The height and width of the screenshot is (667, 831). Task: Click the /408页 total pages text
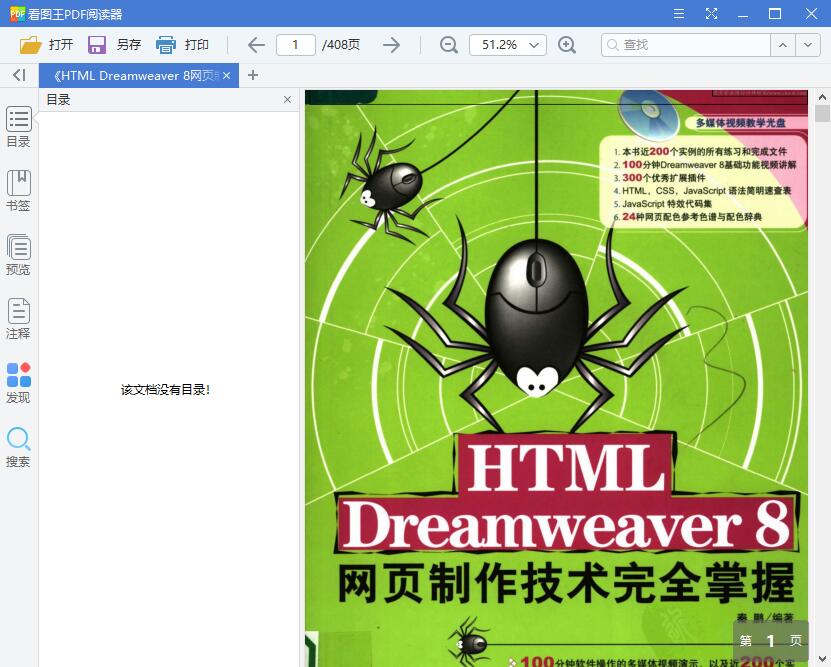[341, 45]
